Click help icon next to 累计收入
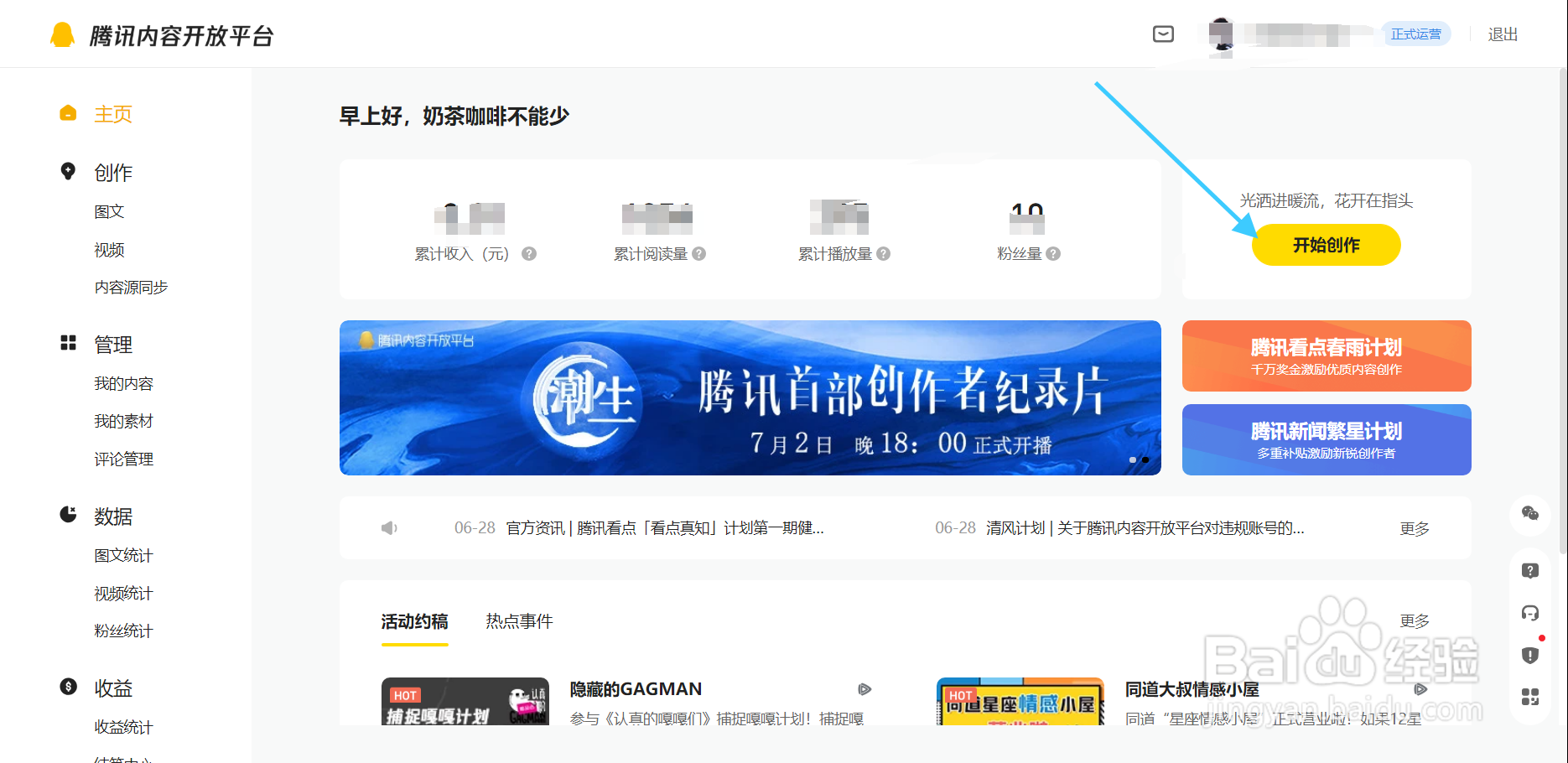1568x763 pixels. click(529, 253)
